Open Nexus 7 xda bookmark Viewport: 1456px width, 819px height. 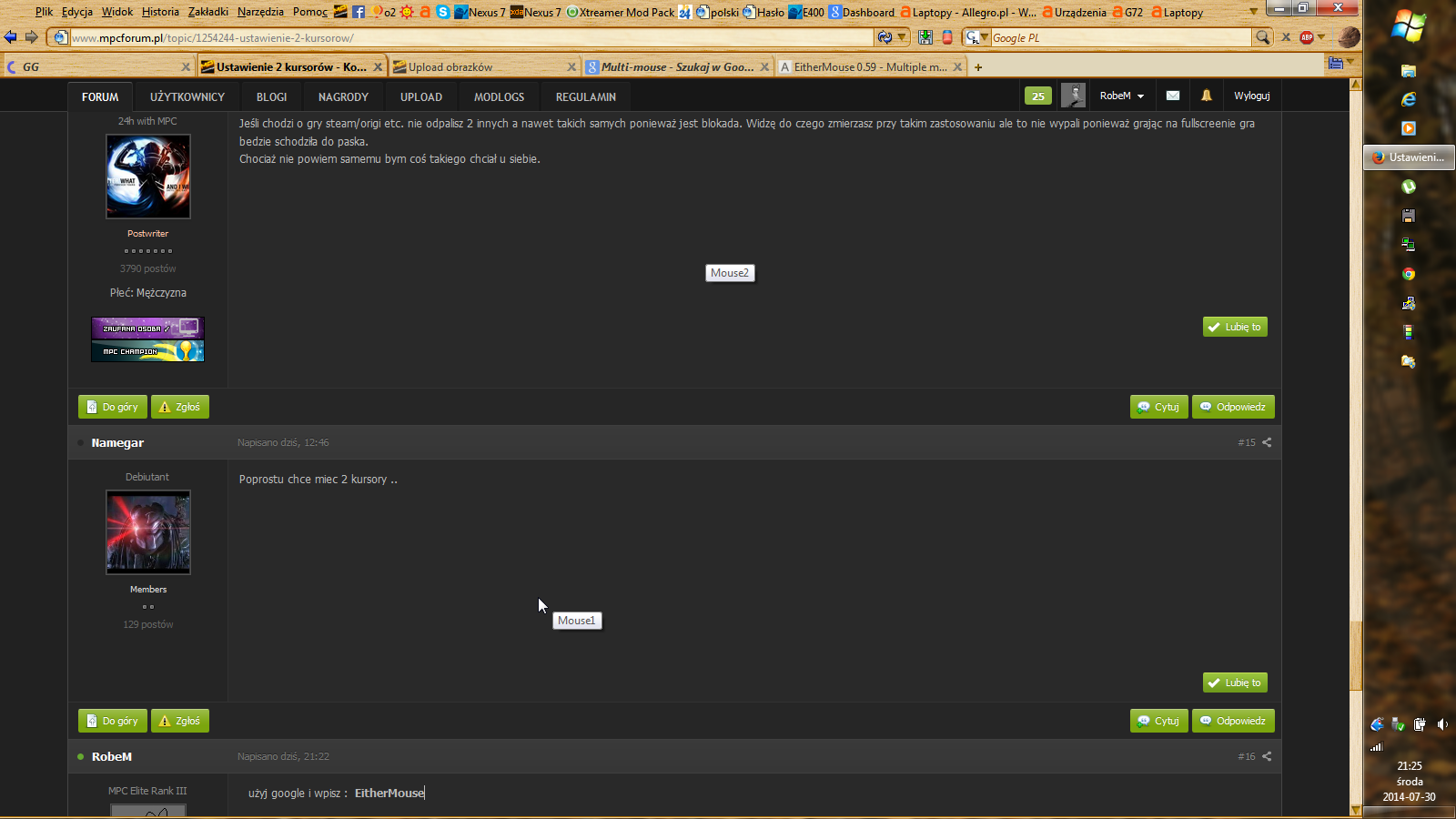[535, 12]
